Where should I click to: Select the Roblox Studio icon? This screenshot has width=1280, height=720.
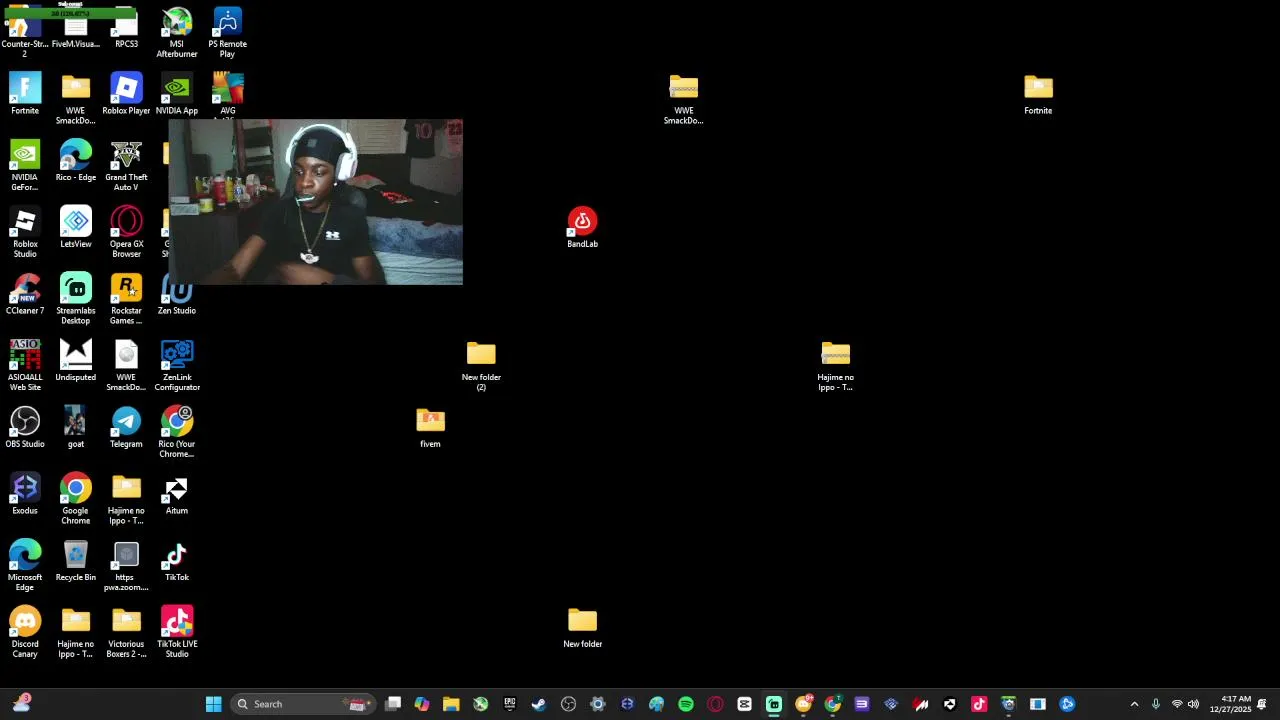point(25,233)
